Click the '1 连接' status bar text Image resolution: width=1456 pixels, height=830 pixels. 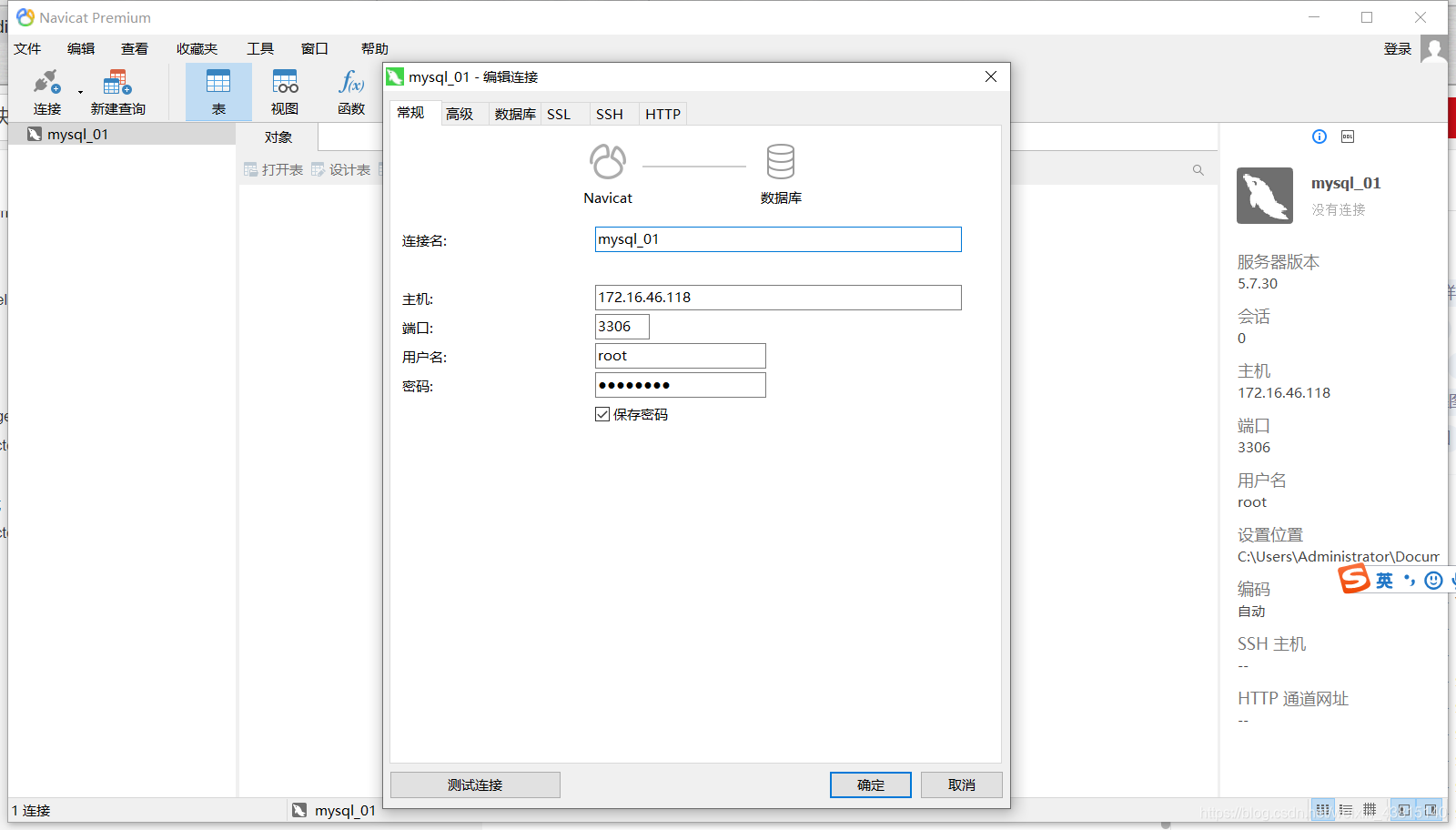click(x=31, y=811)
